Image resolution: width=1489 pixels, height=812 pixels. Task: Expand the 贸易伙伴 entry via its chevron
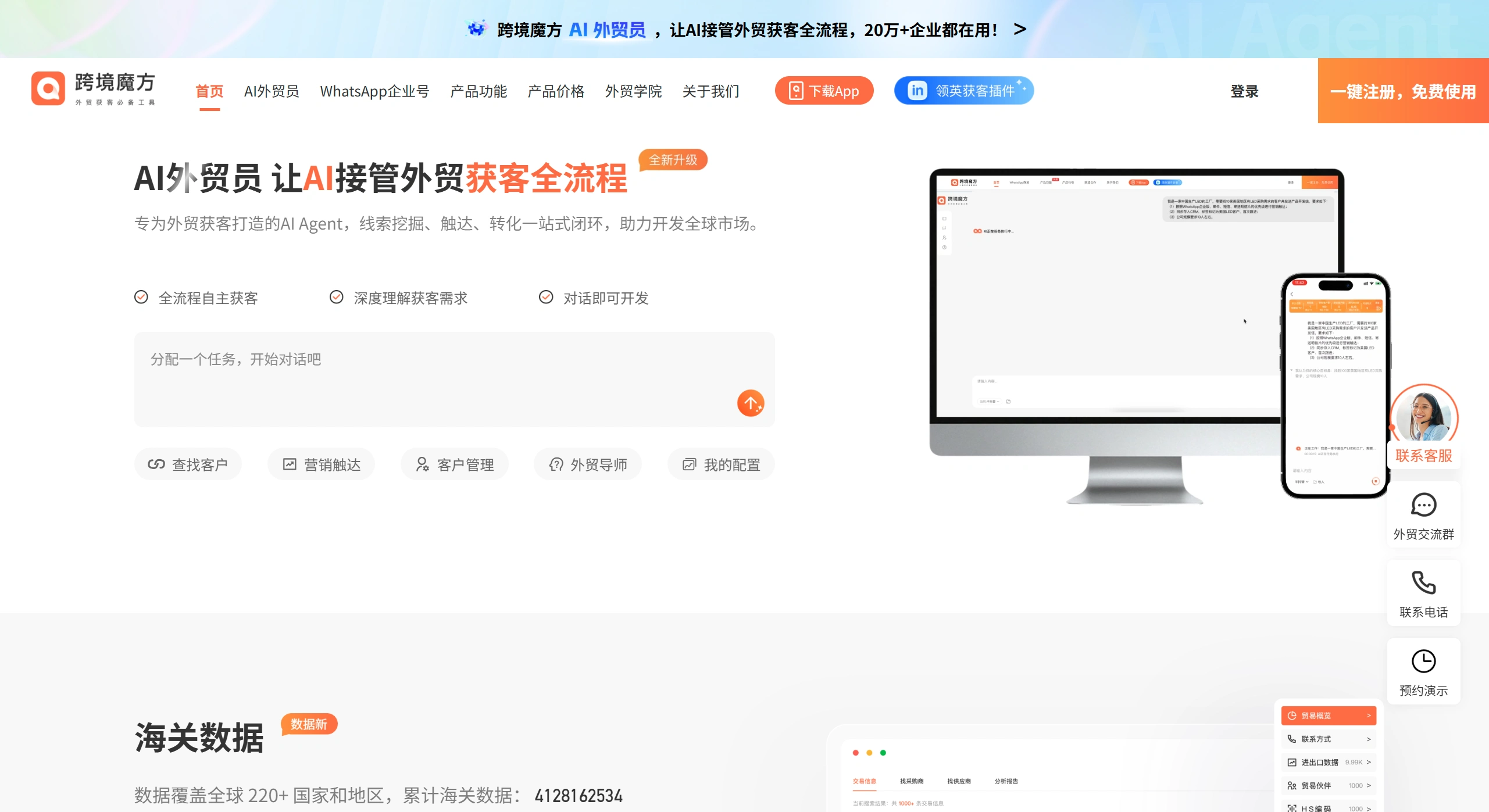[x=1369, y=785]
